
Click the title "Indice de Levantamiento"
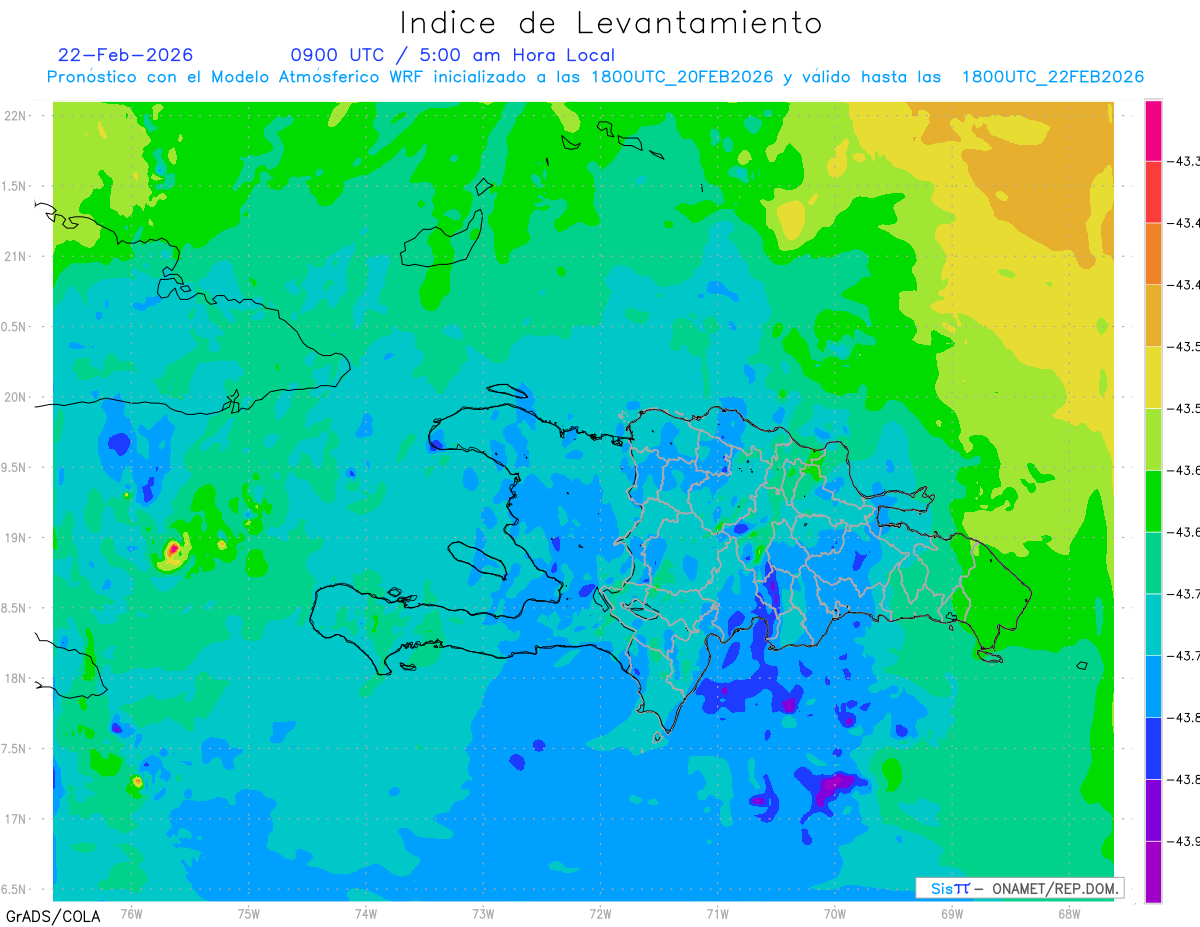611,23
